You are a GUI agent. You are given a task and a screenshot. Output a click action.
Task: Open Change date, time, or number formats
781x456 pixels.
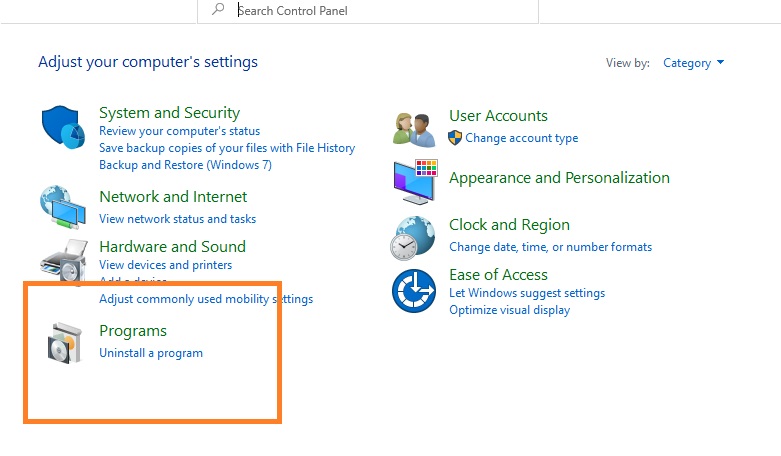pyautogui.click(x=550, y=247)
